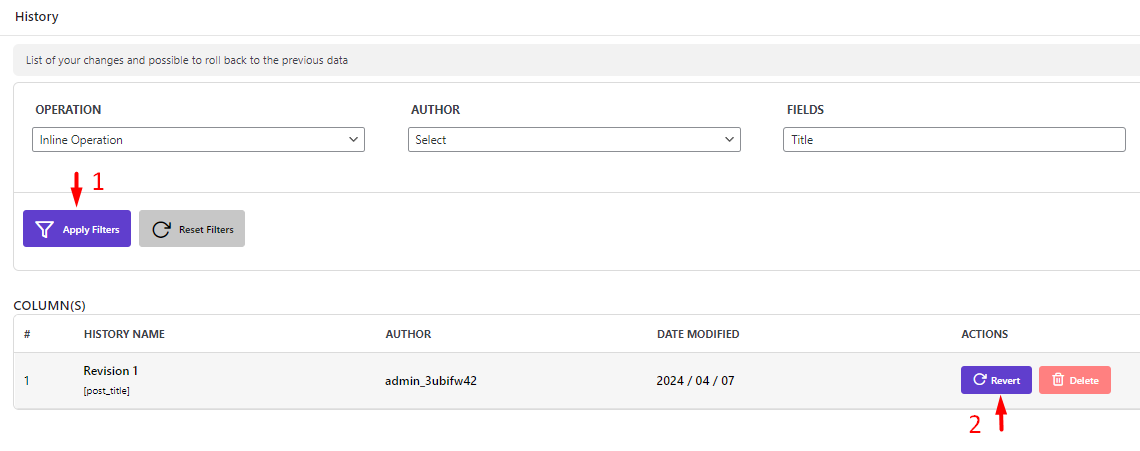Click the chevron arrow of the Author combo box

729,139
